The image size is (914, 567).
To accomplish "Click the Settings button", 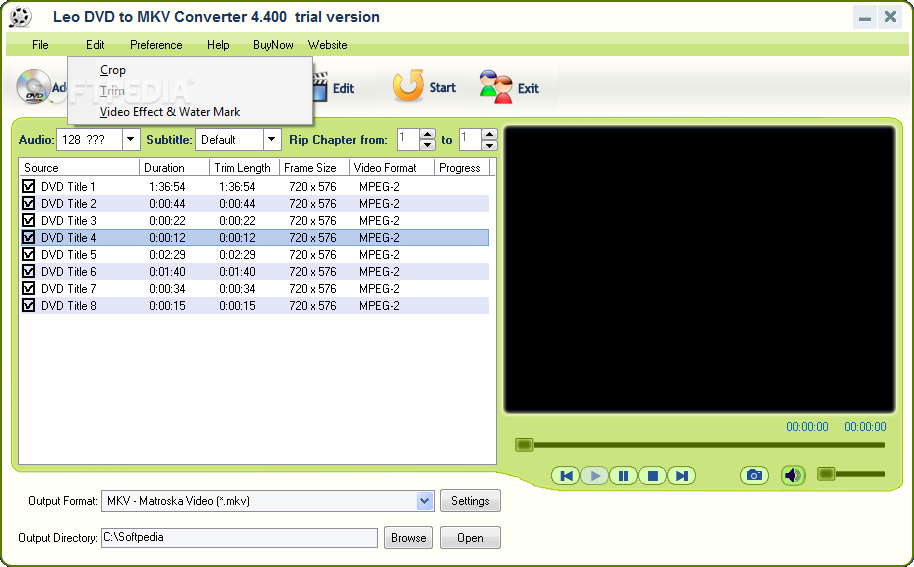I will coord(470,501).
